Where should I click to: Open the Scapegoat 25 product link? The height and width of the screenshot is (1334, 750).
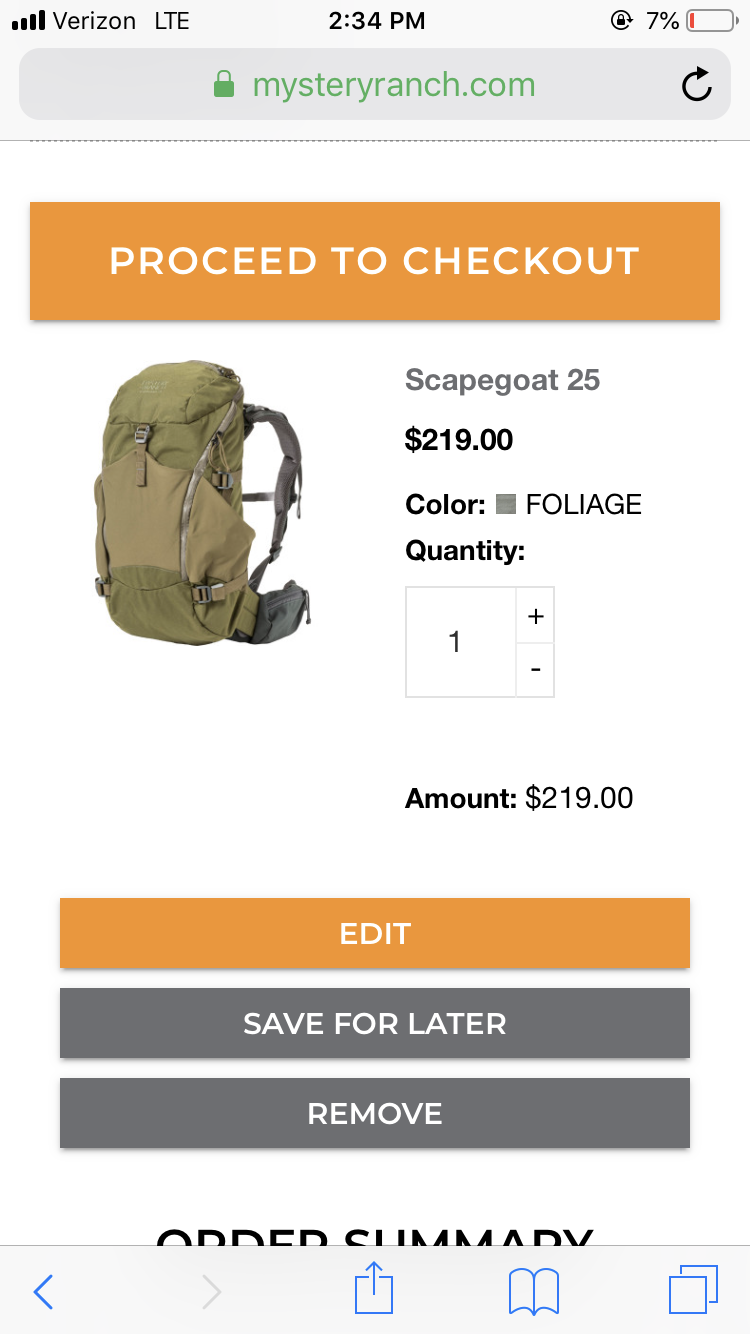point(502,380)
